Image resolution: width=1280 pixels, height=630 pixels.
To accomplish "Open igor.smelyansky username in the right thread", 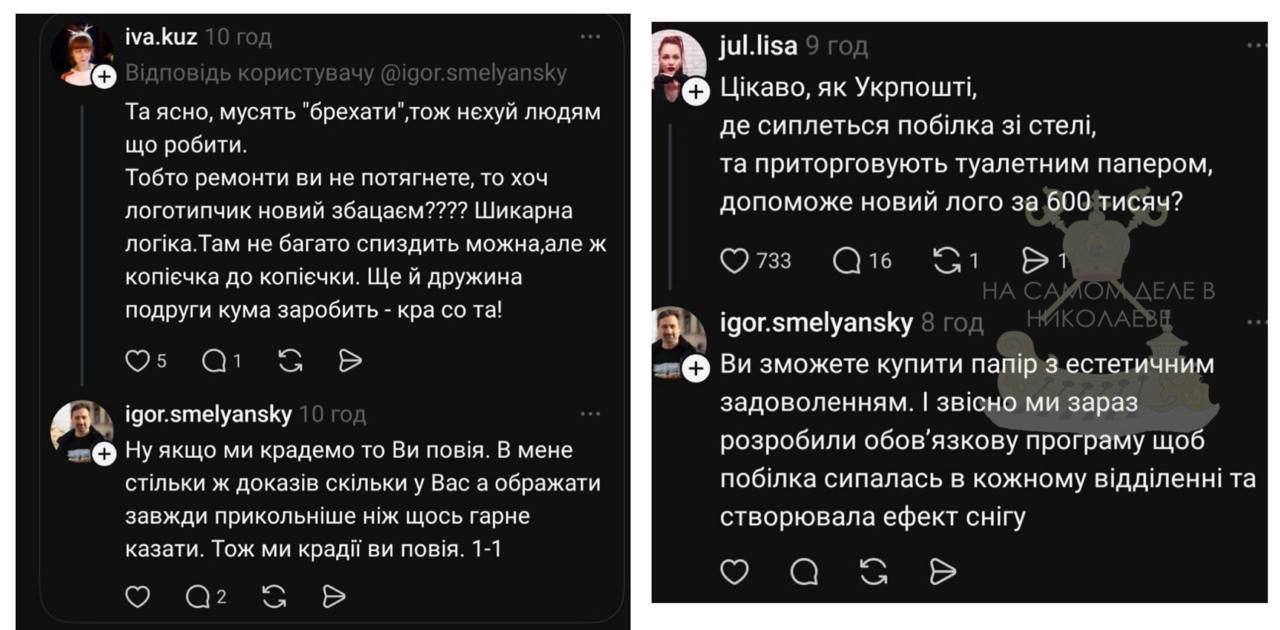I will (x=816, y=322).
